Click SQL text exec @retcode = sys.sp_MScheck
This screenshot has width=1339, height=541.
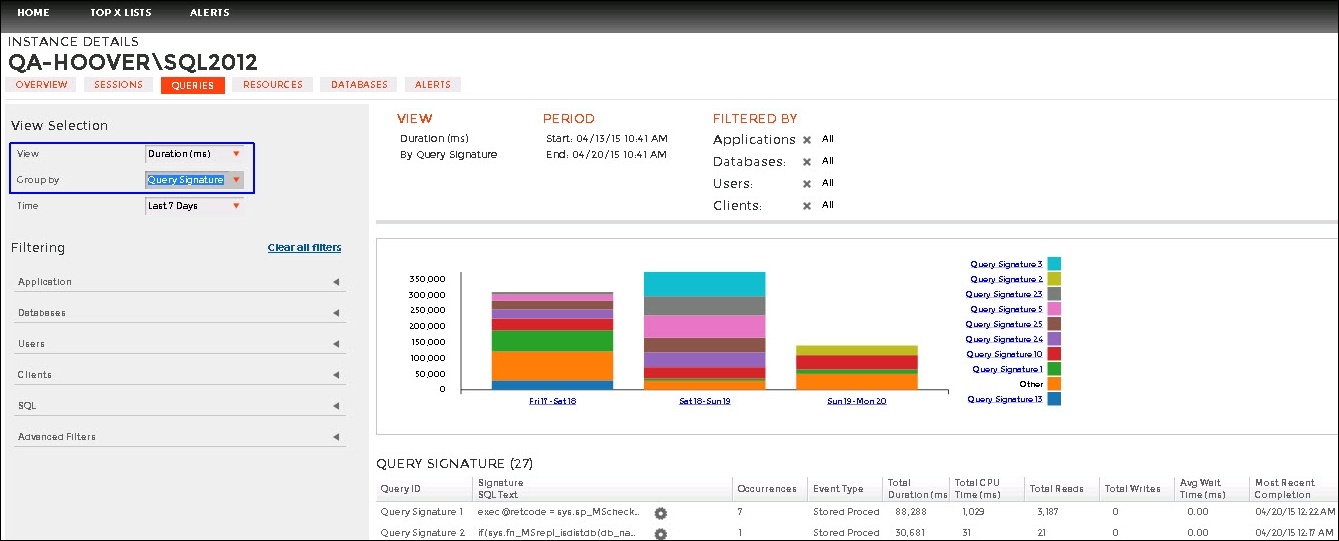[560, 512]
